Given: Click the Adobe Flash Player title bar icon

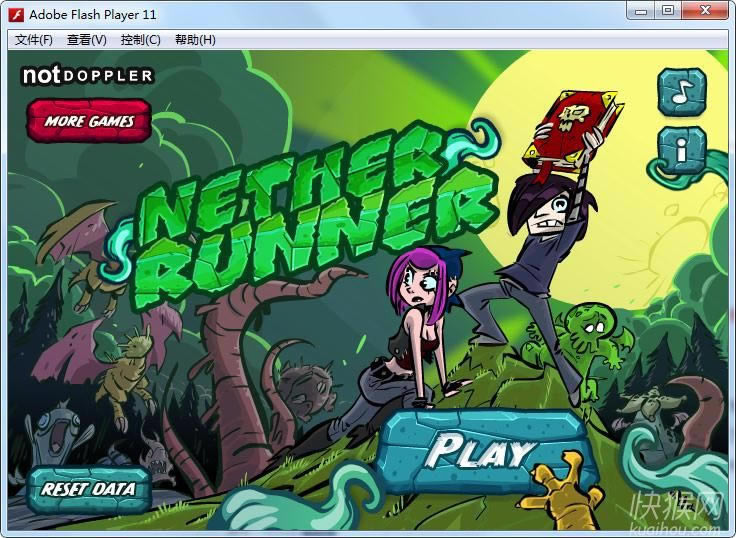Looking at the screenshot, I should (x=16, y=15).
